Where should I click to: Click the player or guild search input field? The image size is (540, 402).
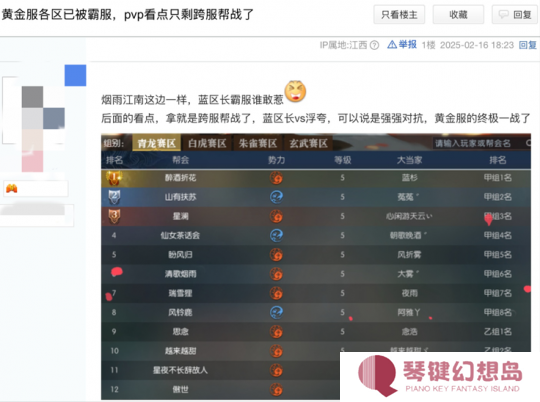pyautogui.click(x=481, y=143)
